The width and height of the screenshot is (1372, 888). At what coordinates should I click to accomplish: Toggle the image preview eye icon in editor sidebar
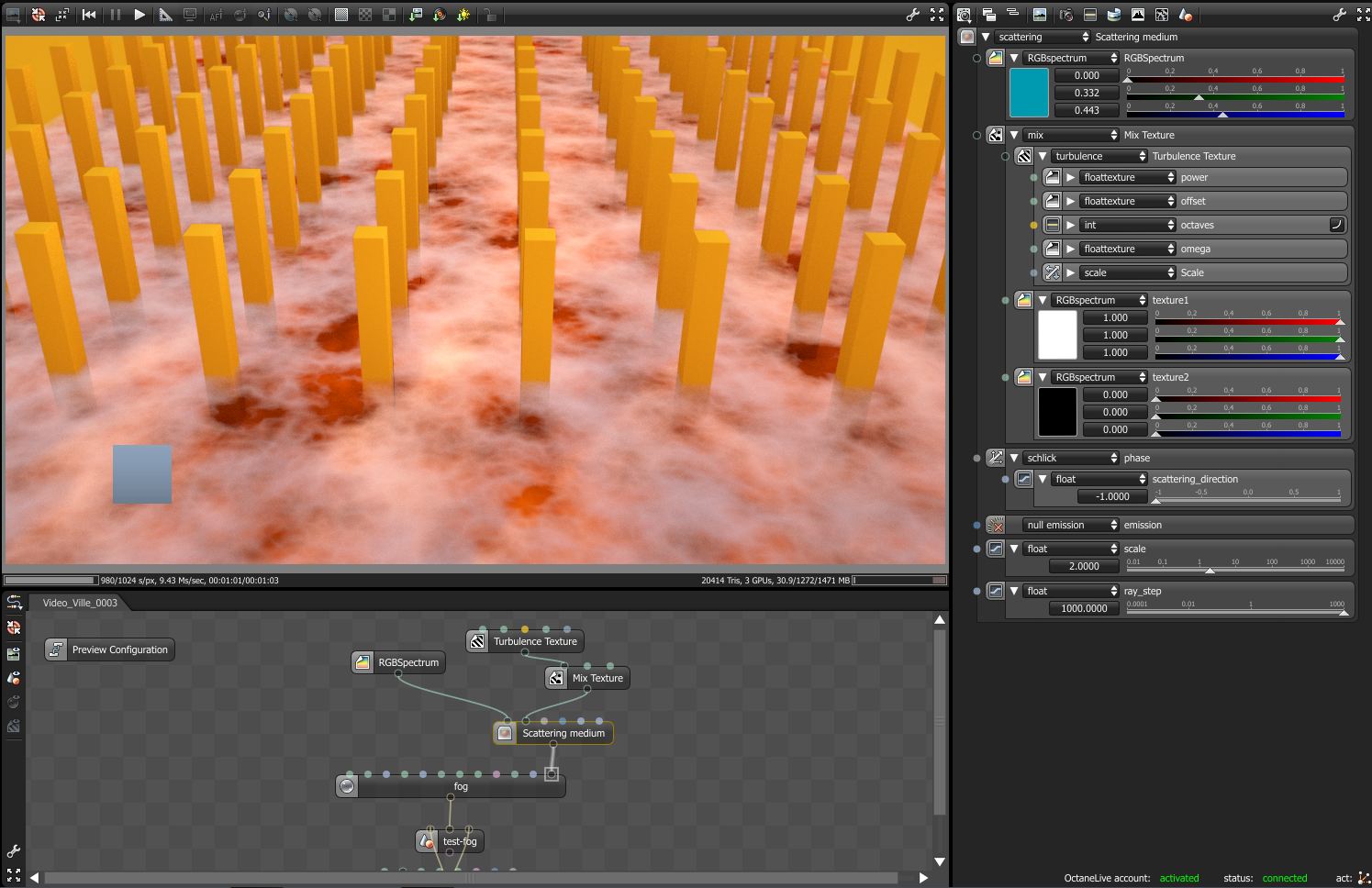[14, 653]
